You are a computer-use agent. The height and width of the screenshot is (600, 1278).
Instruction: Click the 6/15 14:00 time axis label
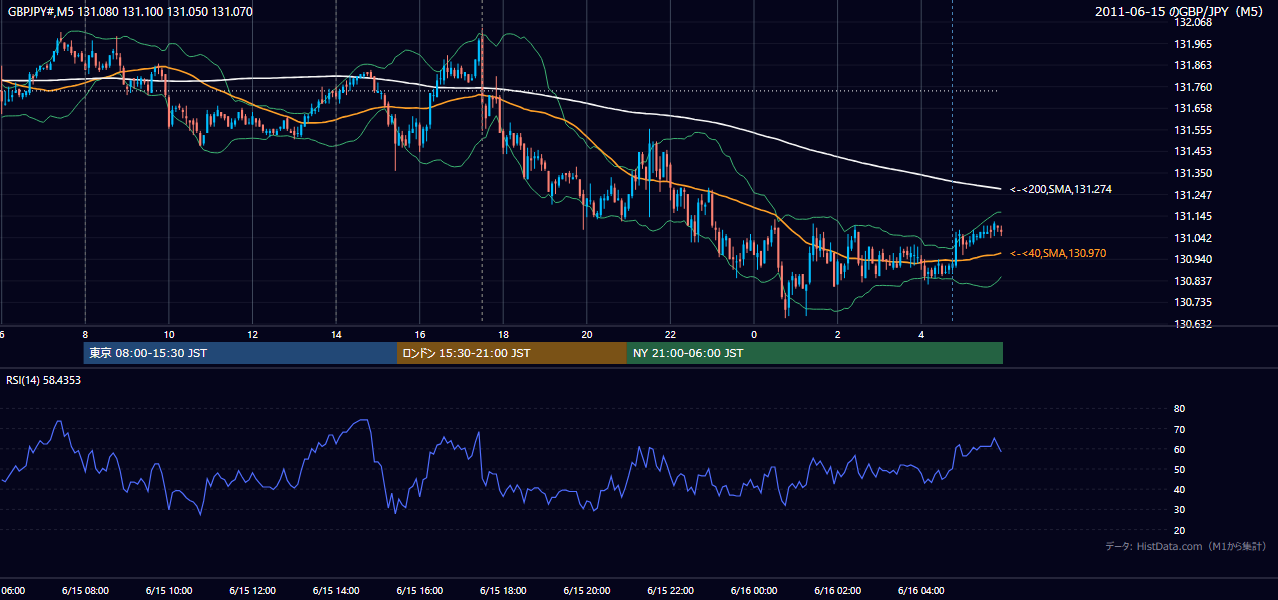[x=336, y=591]
